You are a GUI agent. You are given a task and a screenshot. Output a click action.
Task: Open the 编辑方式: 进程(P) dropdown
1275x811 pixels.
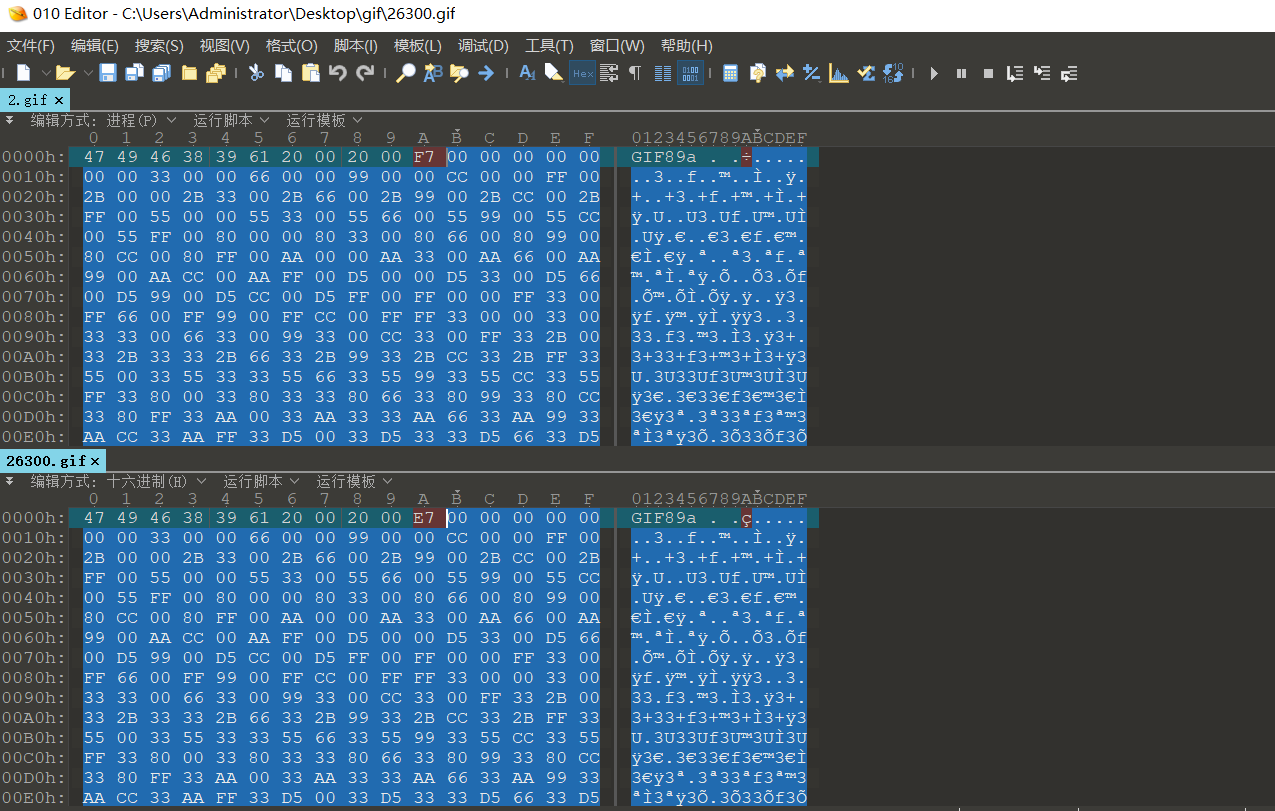click(103, 120)
